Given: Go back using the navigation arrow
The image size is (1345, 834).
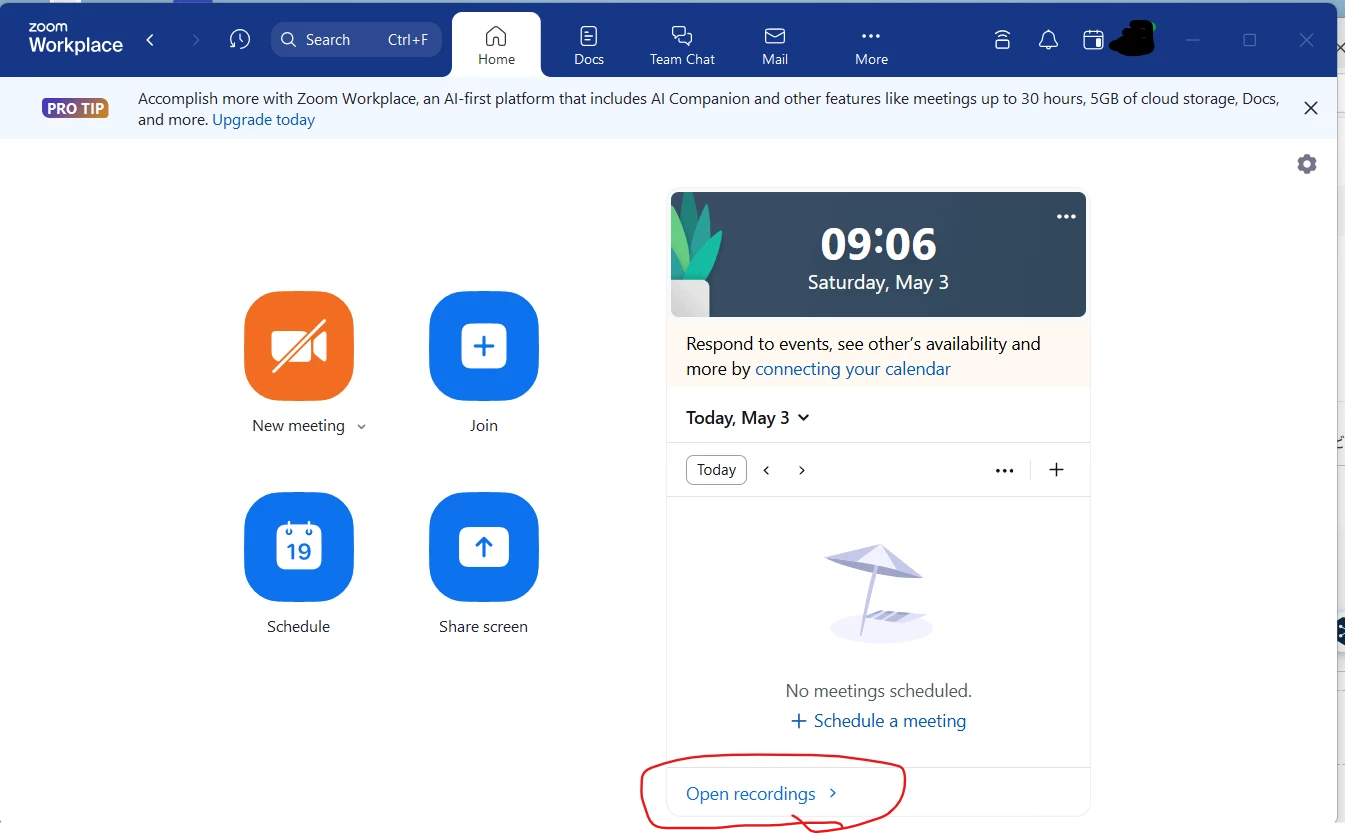Looking at the screenshot, I should pos(150,40).
